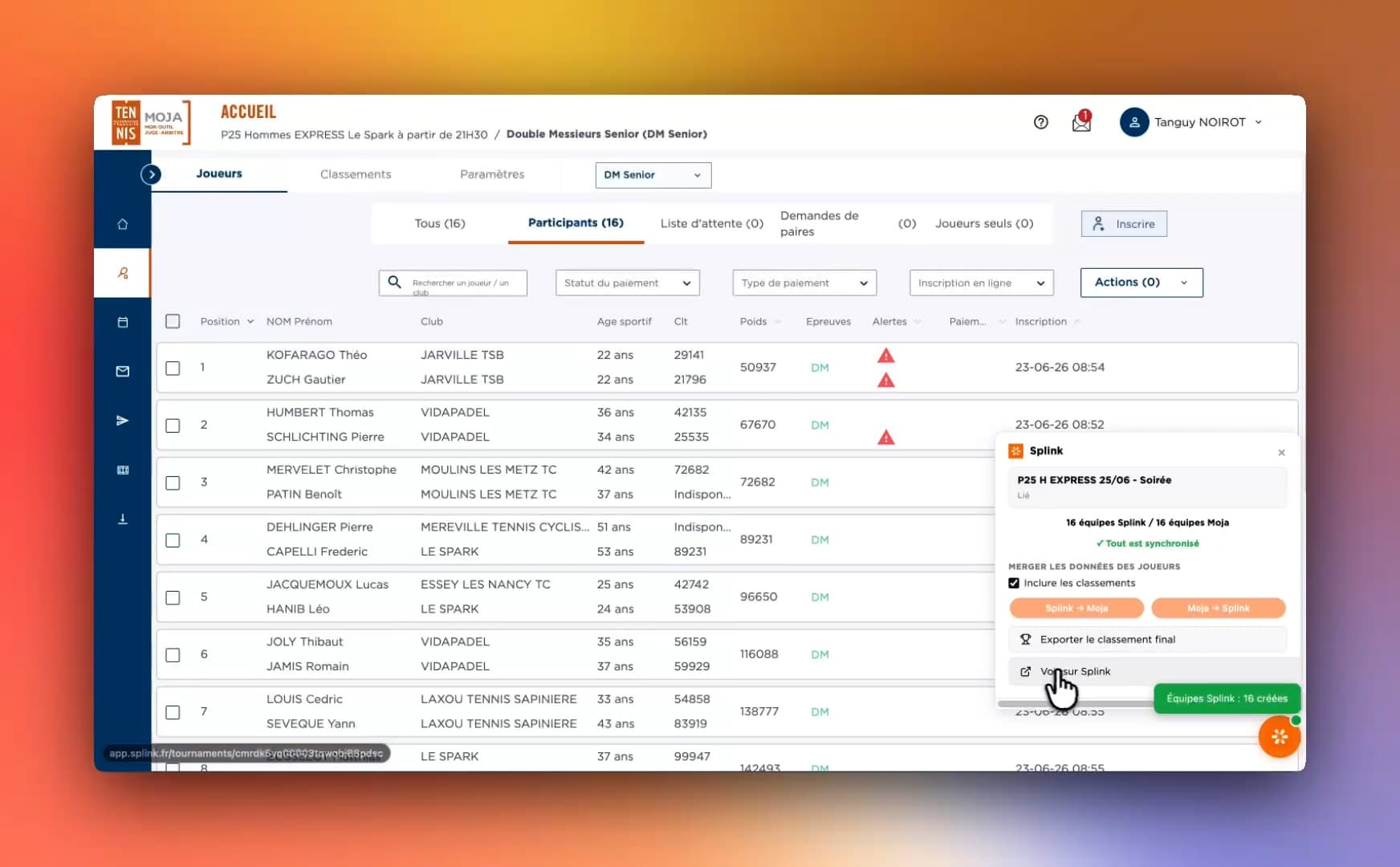
Task: Click the alert triangle for ZUCH Gautier
Action: 885,380
